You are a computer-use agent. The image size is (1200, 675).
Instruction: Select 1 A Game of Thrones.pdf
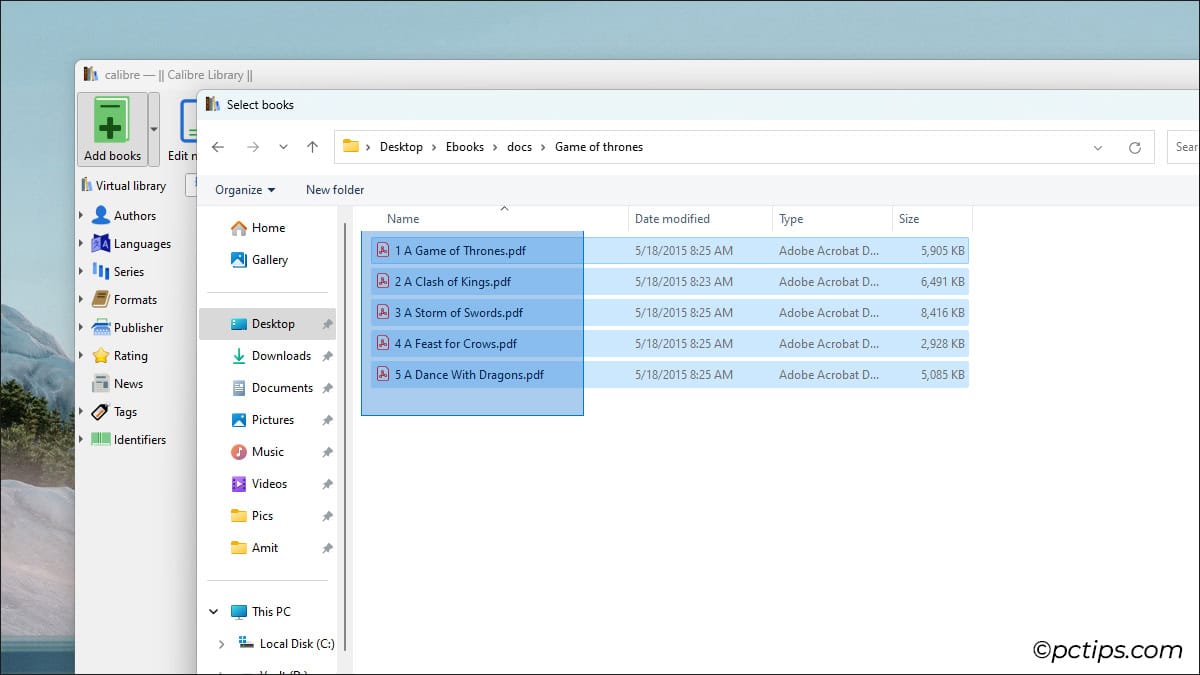point(459,251)
